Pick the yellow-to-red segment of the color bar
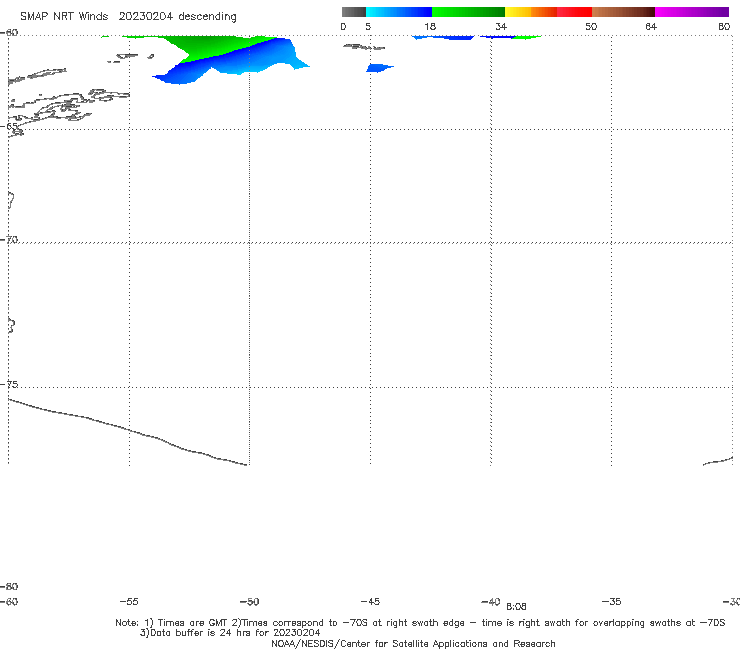Image resolution: width=740 pixels, height=650 pixels. coord(548,12)
